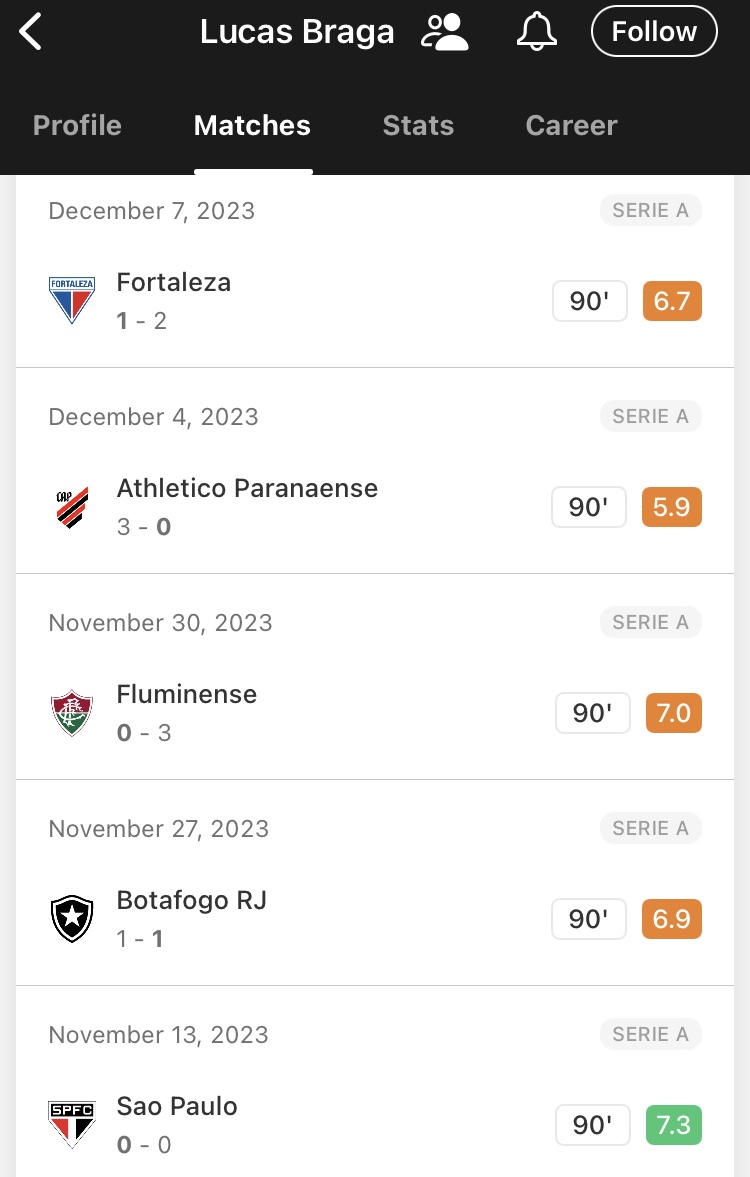Image resolution: width=750 pixels, height=1177 pixels.
Task: Open the Stats tab
Action: pos(418,125)
